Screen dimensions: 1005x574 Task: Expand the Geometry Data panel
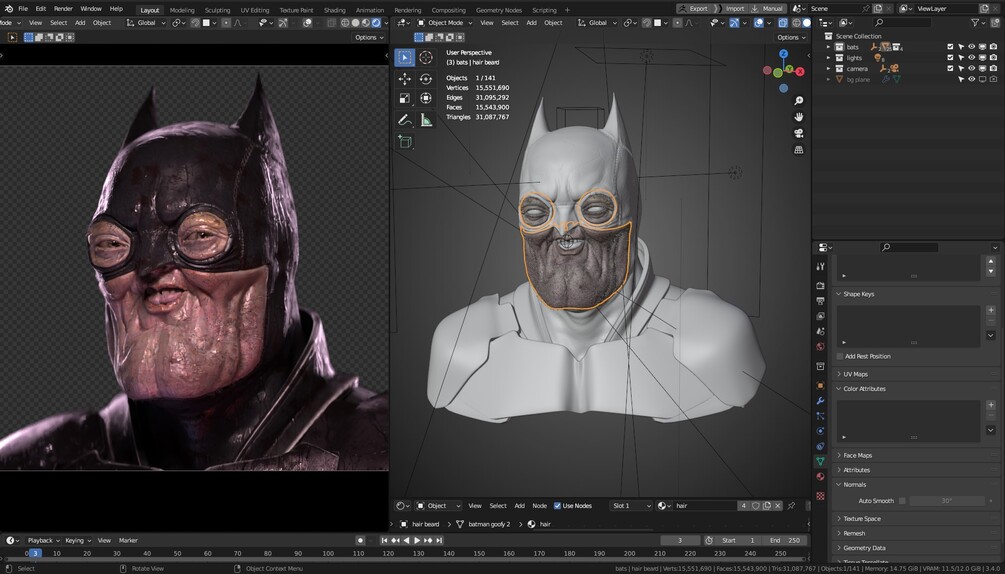864,548
